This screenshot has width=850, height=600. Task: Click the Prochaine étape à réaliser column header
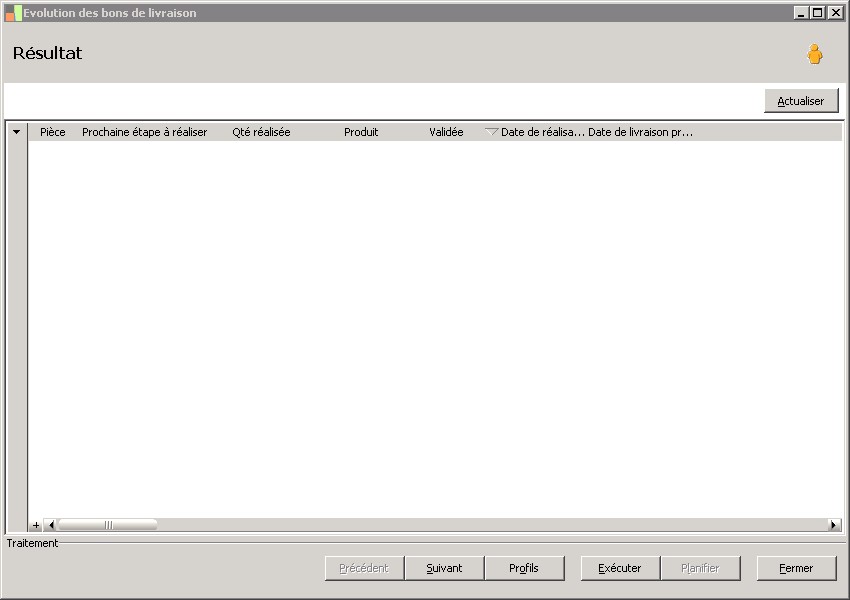coord(144,132)
